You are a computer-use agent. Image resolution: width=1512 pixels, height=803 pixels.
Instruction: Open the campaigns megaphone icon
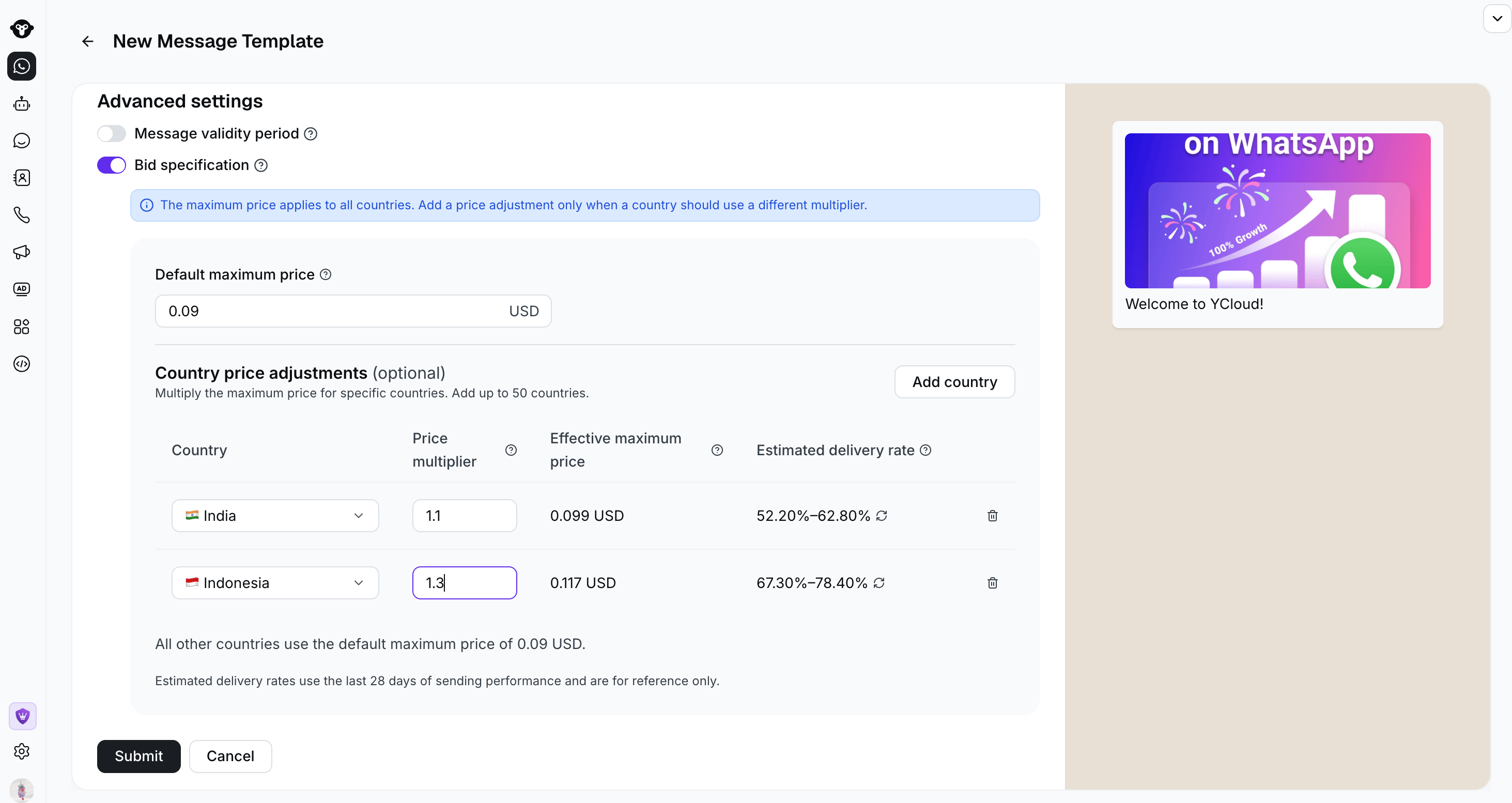click(22, 252)
